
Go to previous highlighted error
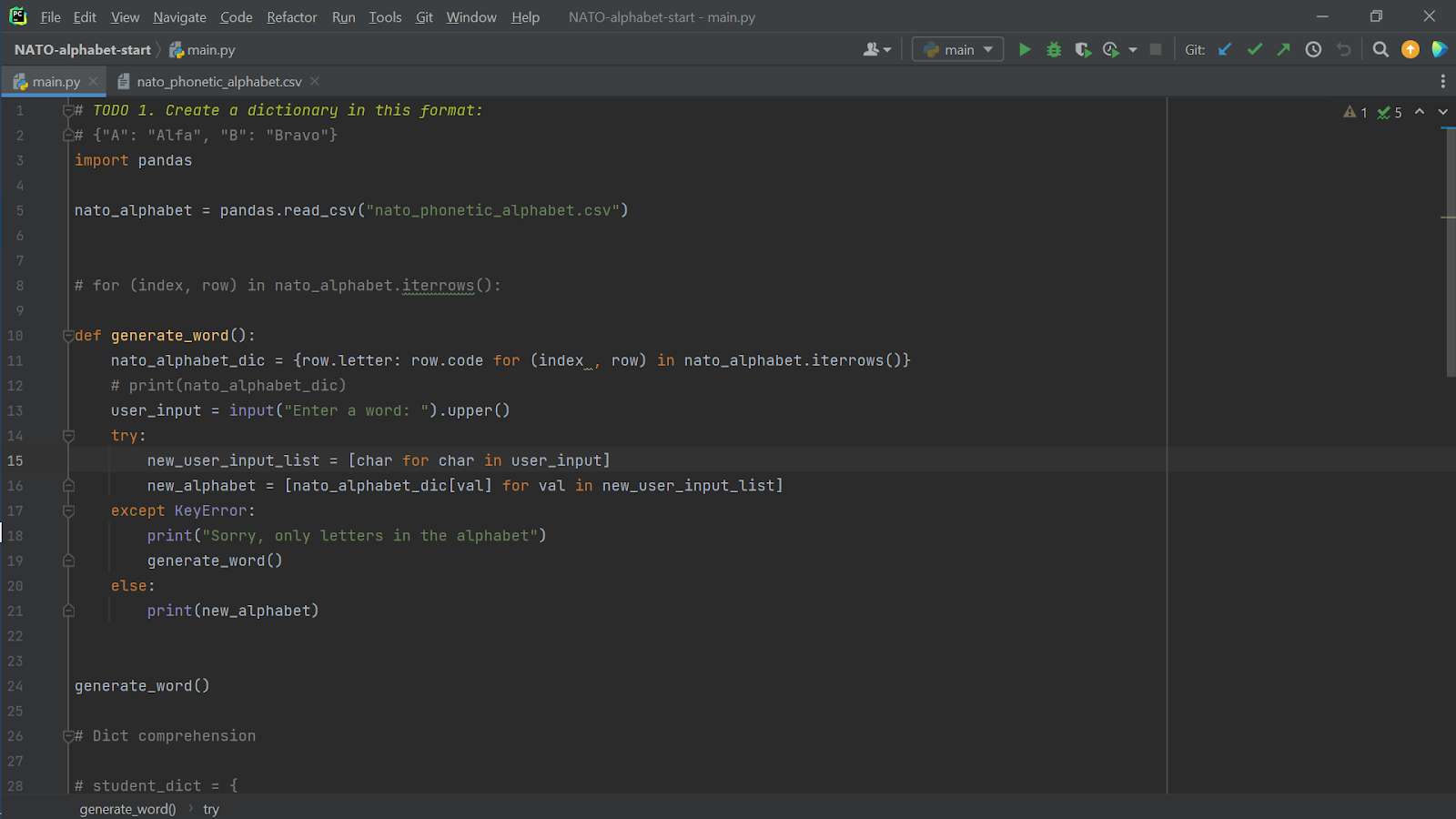pos(1420,112)
